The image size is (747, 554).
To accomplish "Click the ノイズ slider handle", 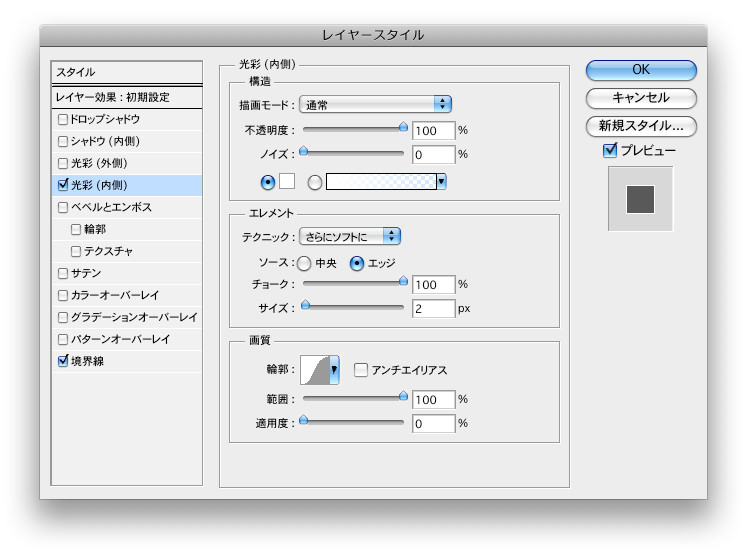I will click(303, 151).
